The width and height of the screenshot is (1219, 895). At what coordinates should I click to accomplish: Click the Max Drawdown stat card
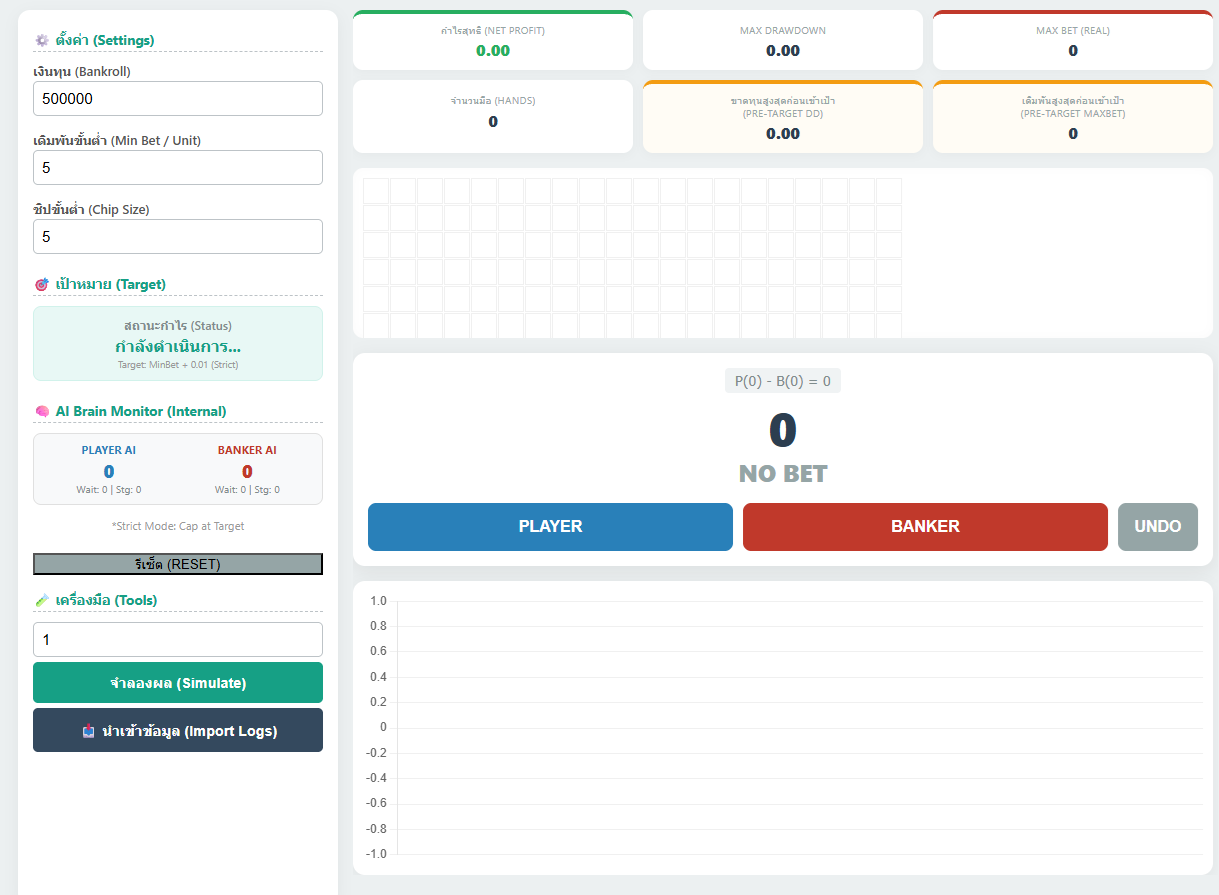coord(782,41)
